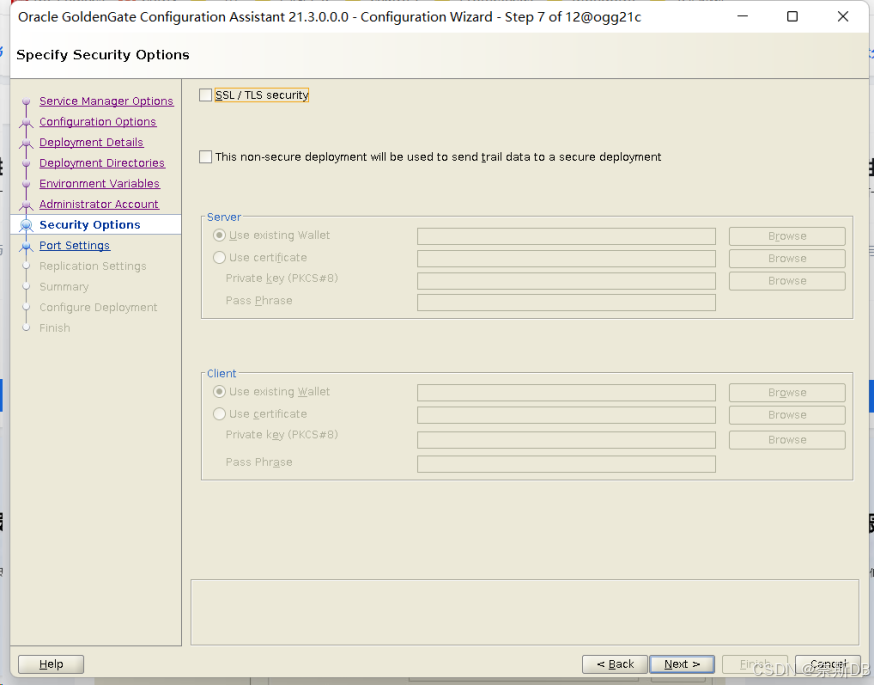Select Server Use existing Wallet radio

(219, 235)
